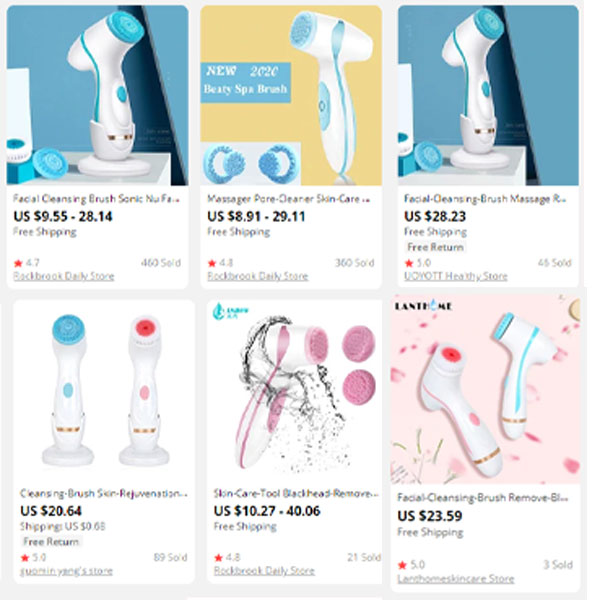Open the Facial-Cleansing-Brush Massage title link

pyautogui.click(x=486, y=199)
